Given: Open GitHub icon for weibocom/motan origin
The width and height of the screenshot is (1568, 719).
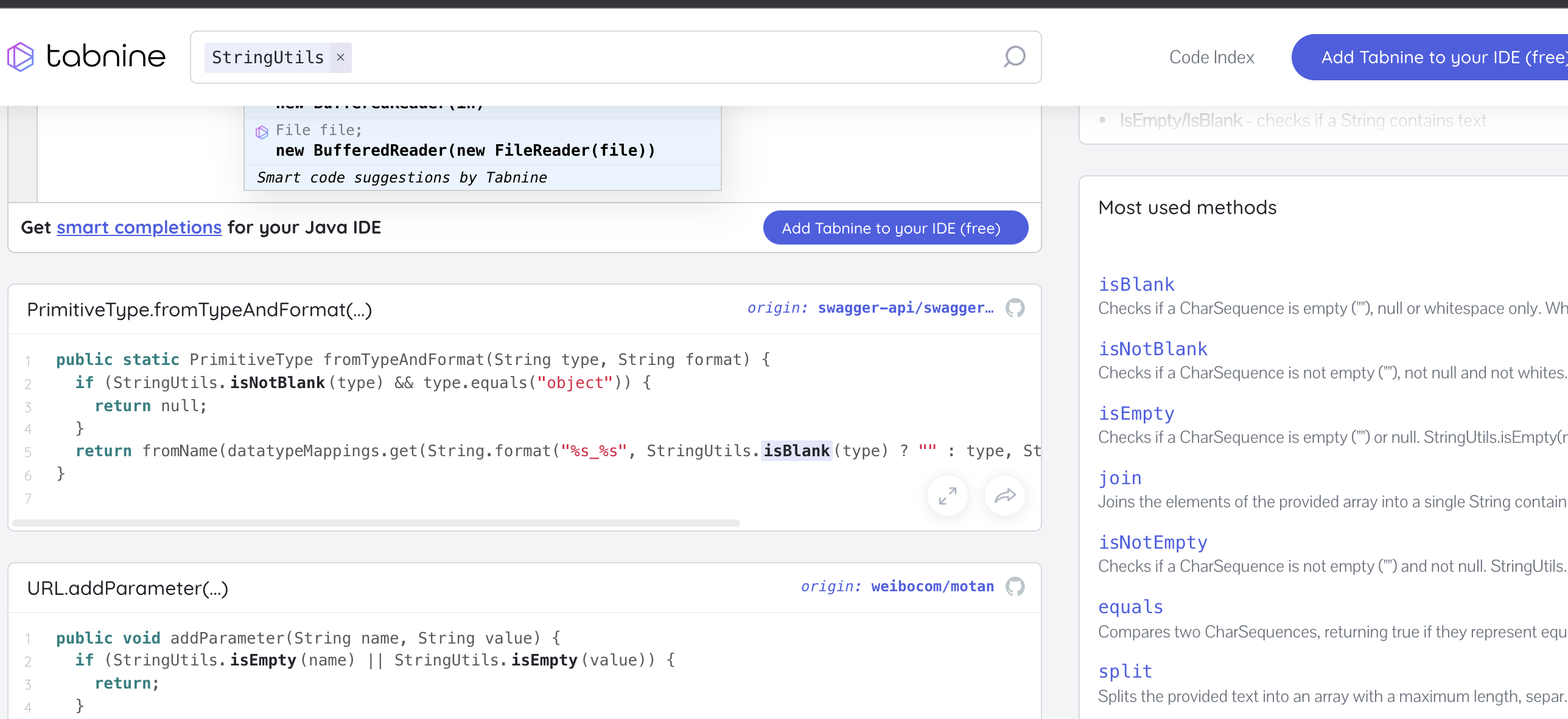Looking at the screenshot, I should click(1015, 586).
